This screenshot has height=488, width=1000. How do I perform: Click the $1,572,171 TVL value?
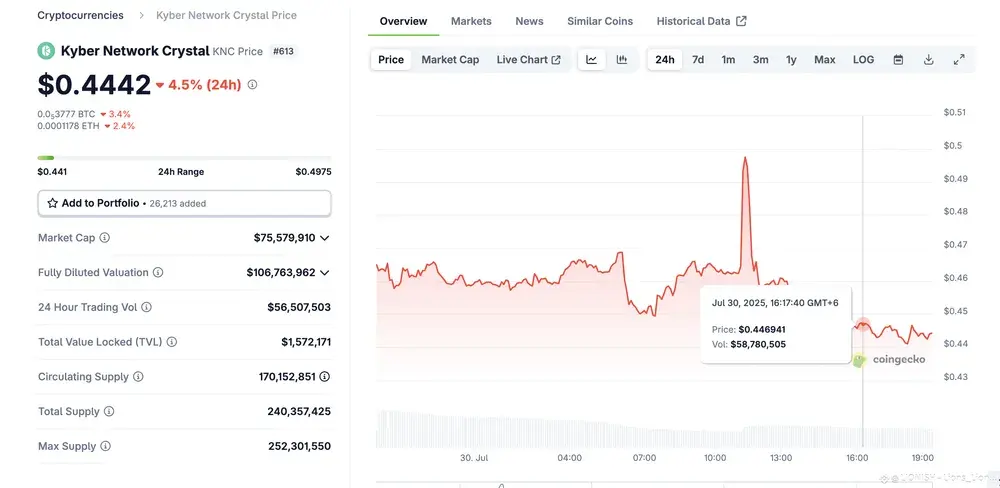pos(306,342)
